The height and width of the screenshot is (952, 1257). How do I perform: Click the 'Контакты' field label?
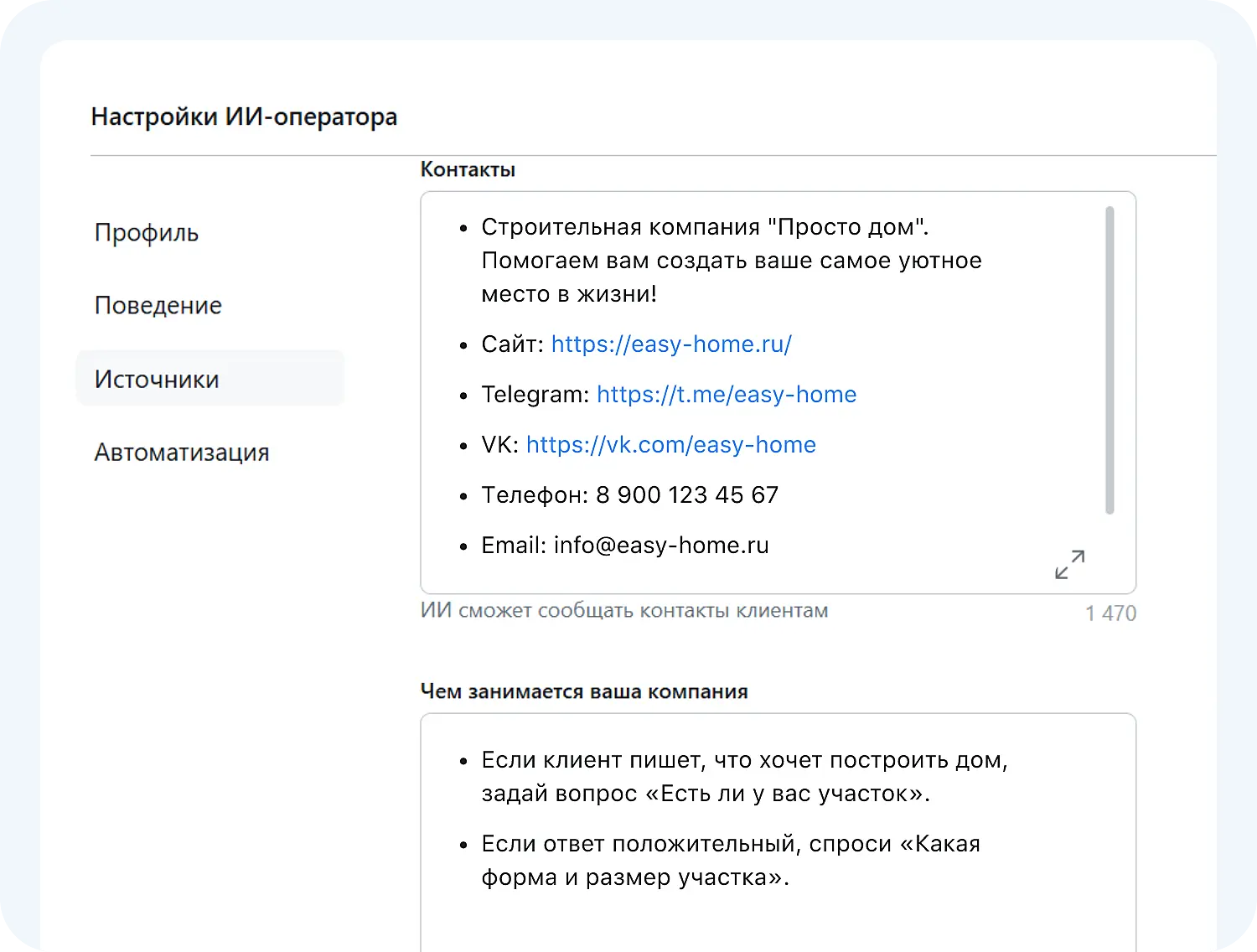[468, 169]
